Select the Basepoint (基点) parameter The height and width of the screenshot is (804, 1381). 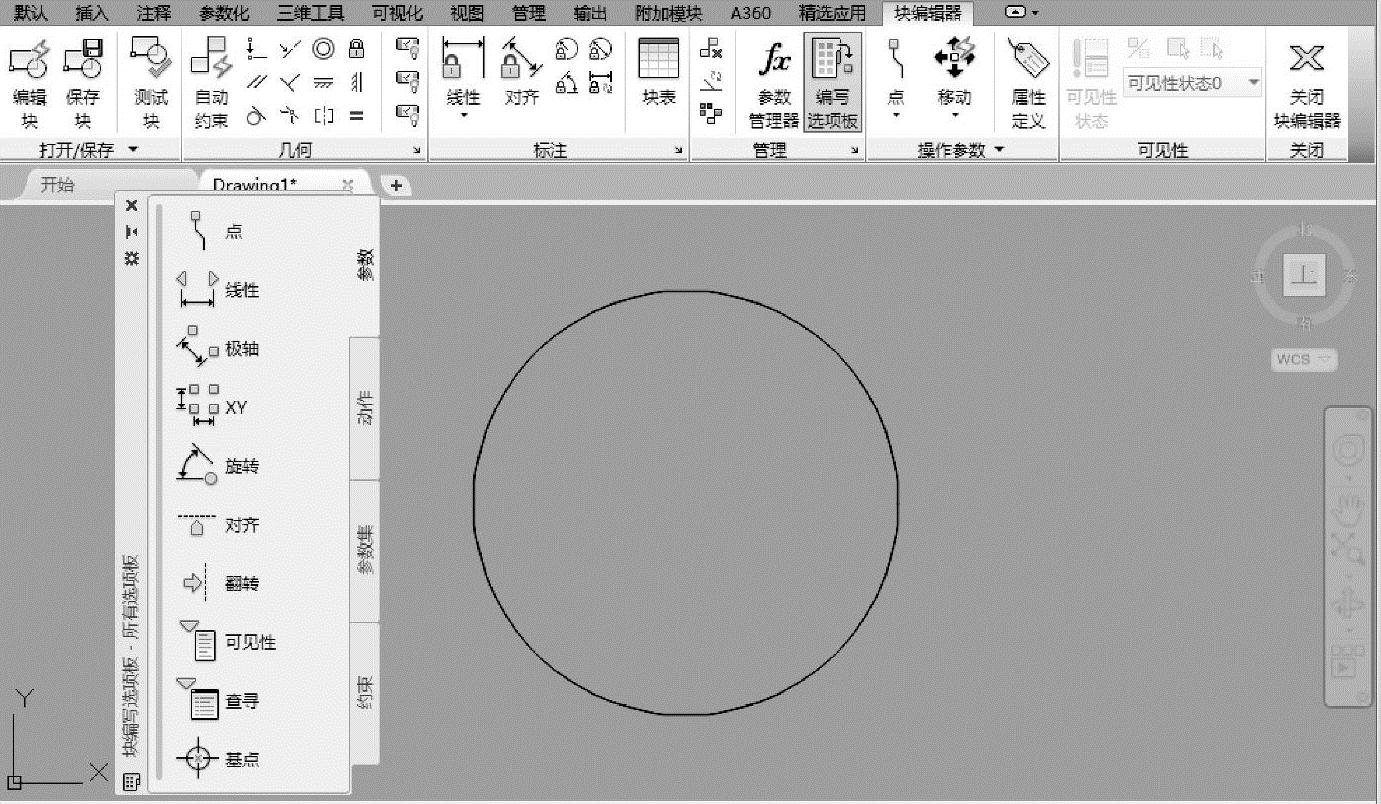(217, 759)
